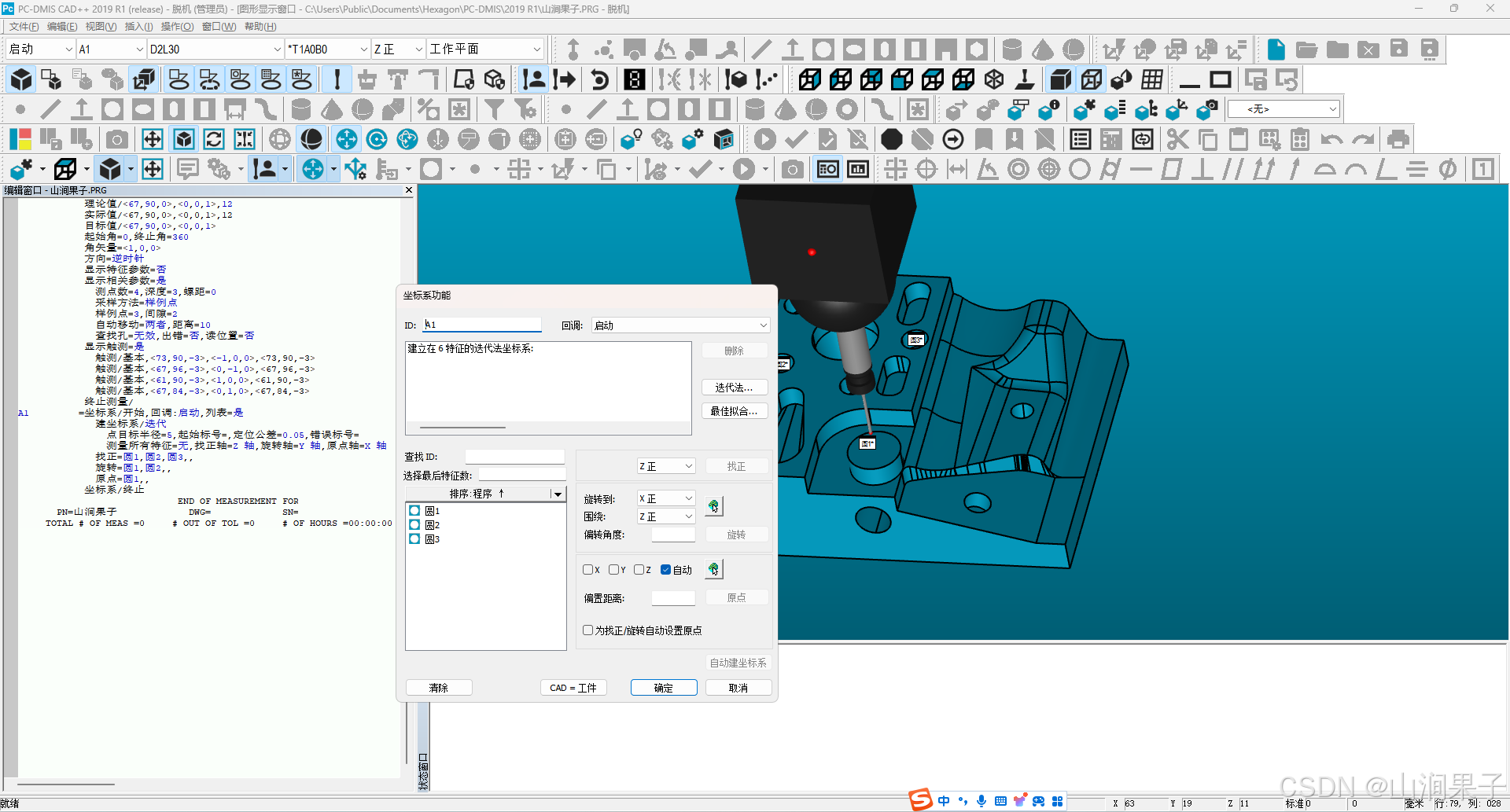Click the 清除 clear button

439,688
